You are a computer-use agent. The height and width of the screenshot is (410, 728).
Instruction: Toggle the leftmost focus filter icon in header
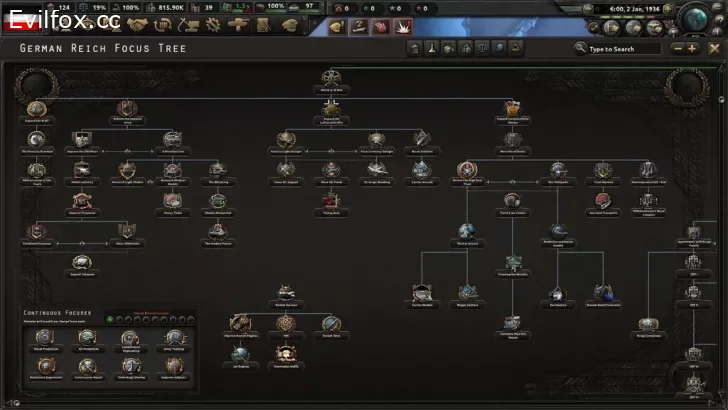(x=413, y=48)
